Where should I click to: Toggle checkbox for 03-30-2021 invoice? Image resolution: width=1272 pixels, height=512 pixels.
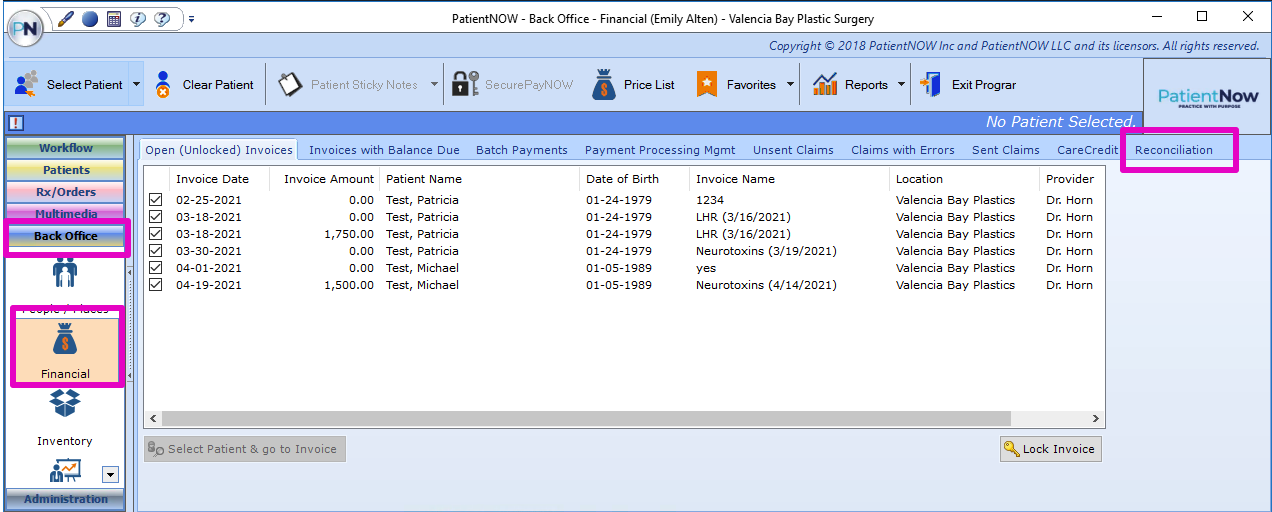(156, 251)
